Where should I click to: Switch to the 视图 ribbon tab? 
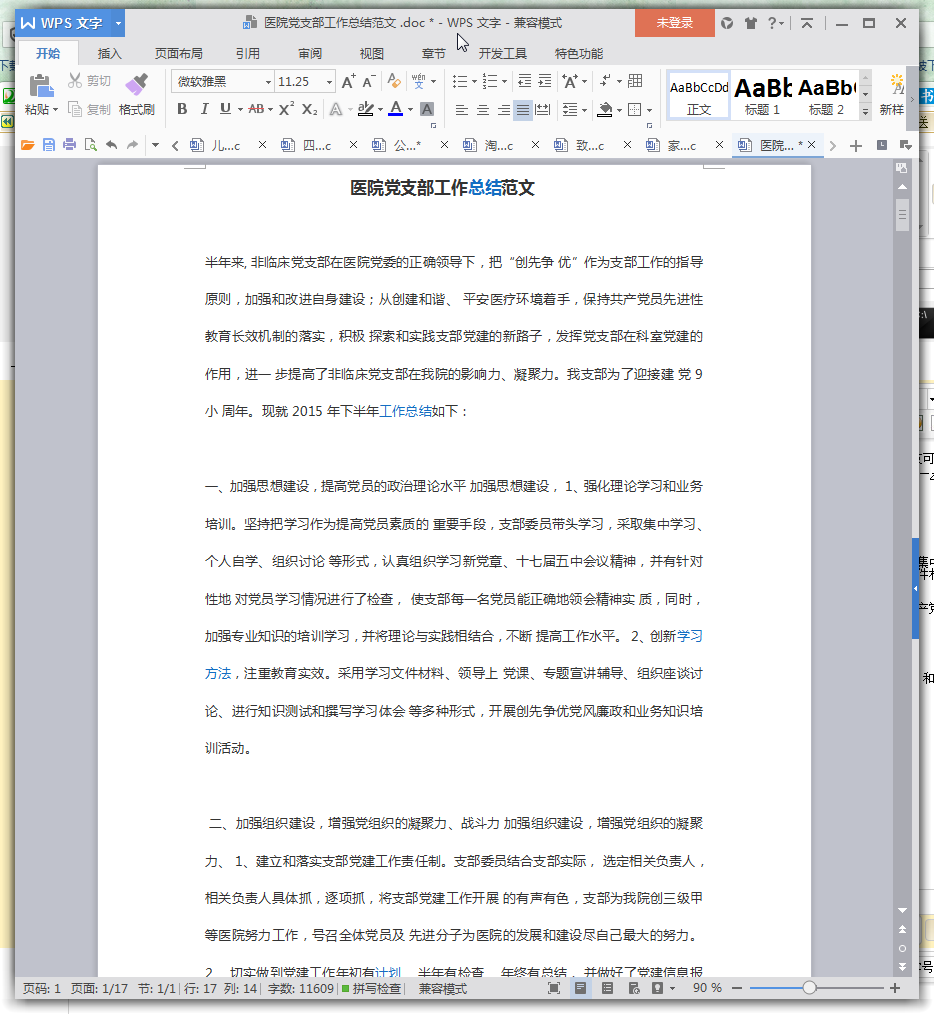pyautogui.click(x=372, y=54)
